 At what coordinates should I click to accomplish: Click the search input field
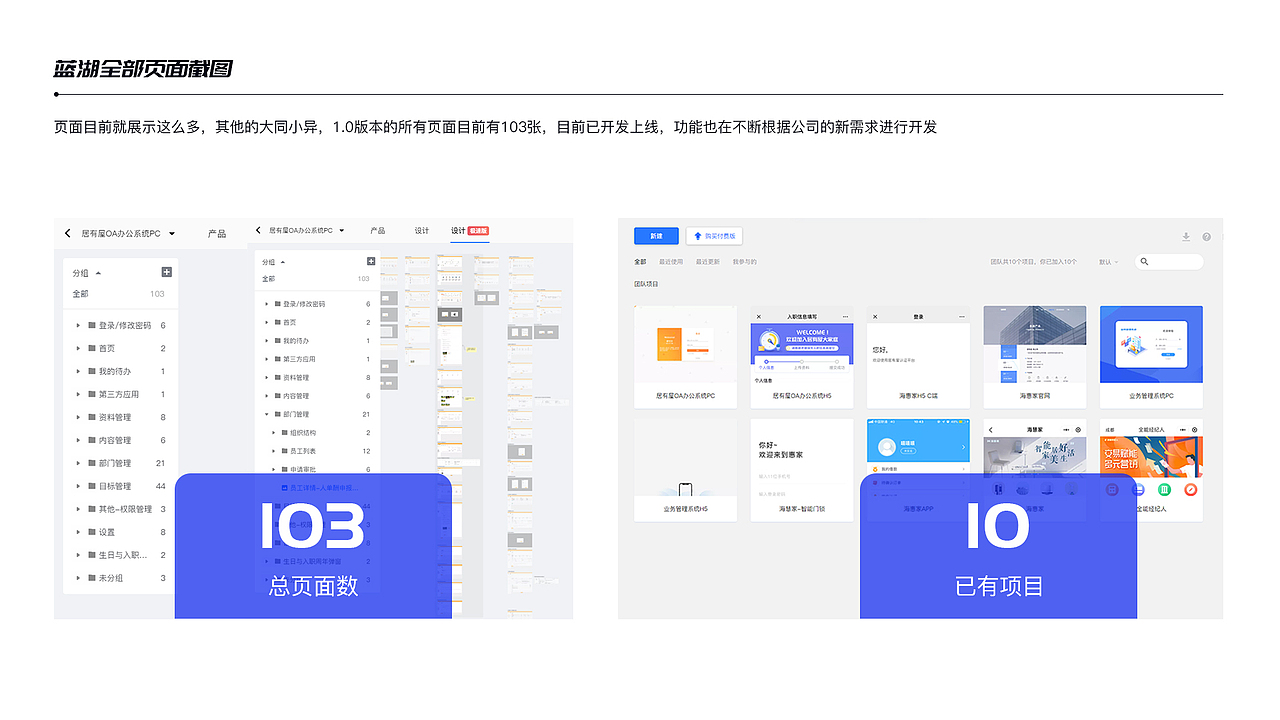coord(1172,261)
